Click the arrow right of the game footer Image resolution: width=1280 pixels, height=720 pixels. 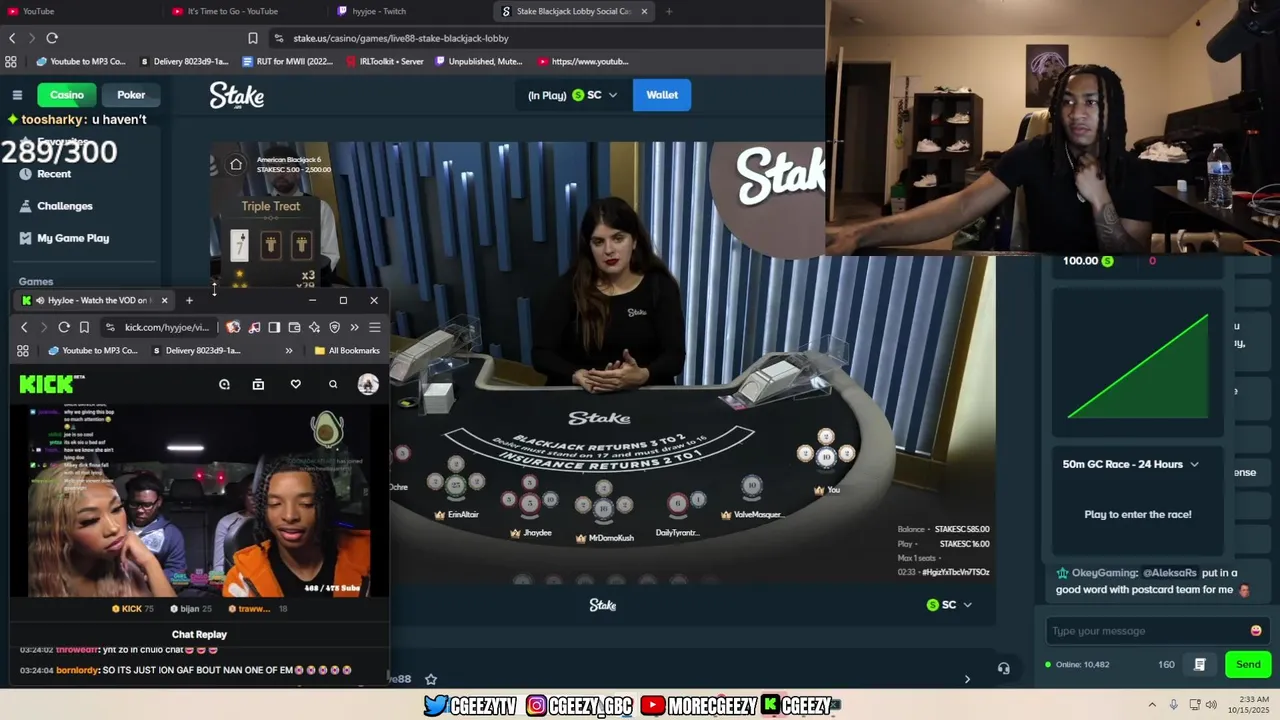pos(966,679)
